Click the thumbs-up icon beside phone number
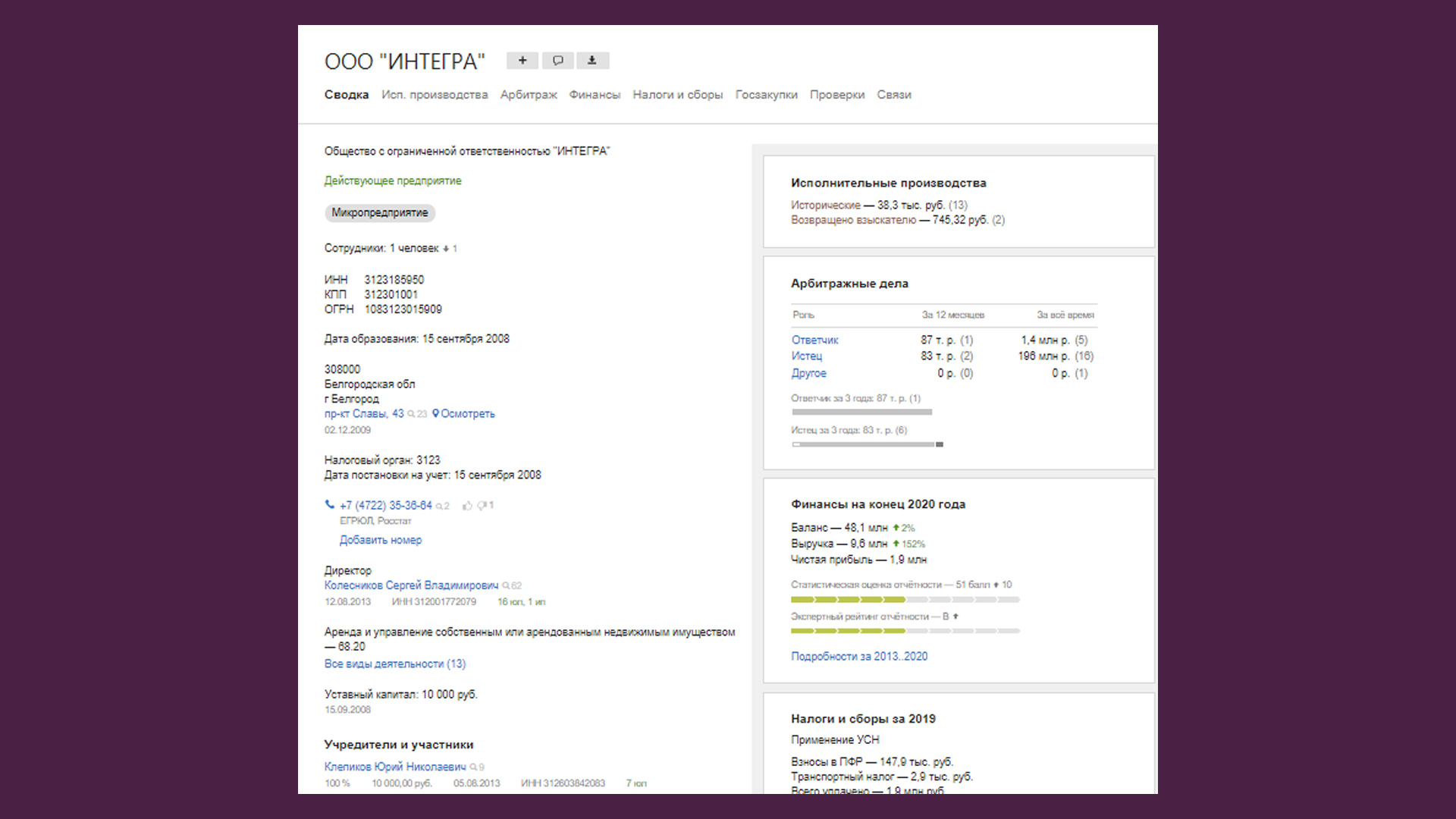The image size is (1456, 819). [x=467, y=506]
